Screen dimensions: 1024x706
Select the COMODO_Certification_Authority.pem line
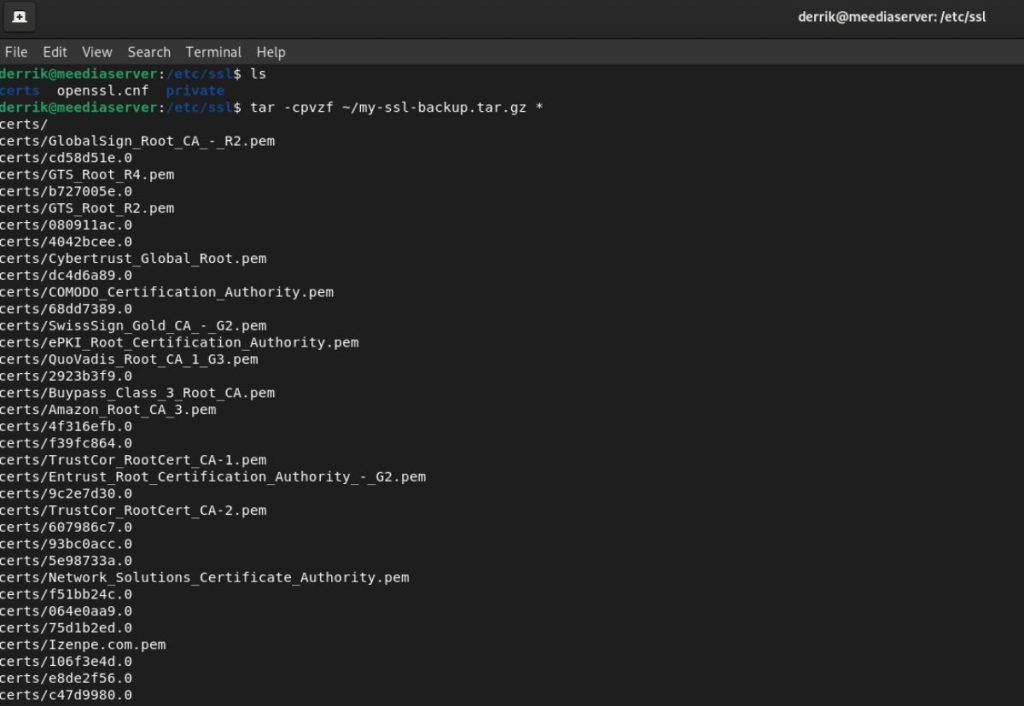(167, 292)
